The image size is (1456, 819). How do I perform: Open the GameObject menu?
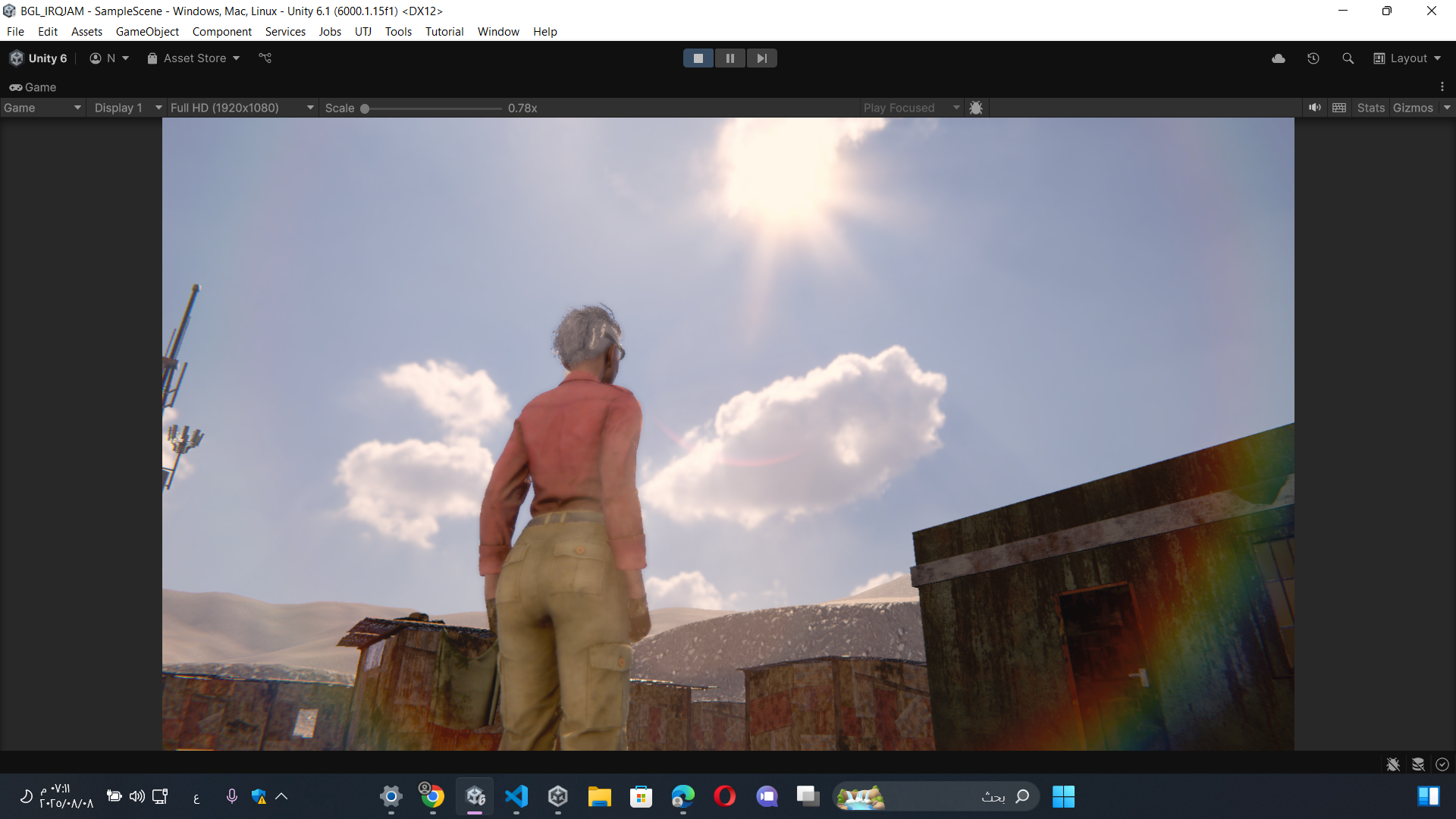tap(147, 31)
